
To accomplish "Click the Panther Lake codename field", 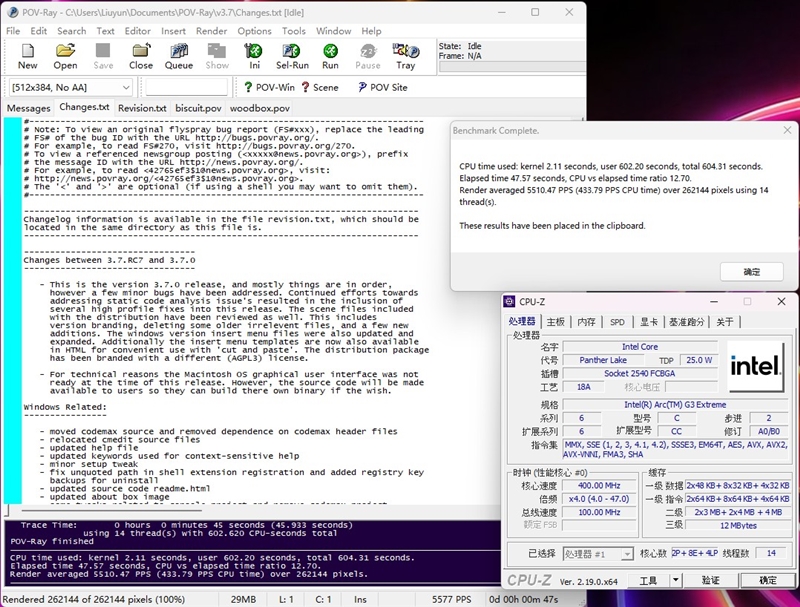I will point(603,360).
